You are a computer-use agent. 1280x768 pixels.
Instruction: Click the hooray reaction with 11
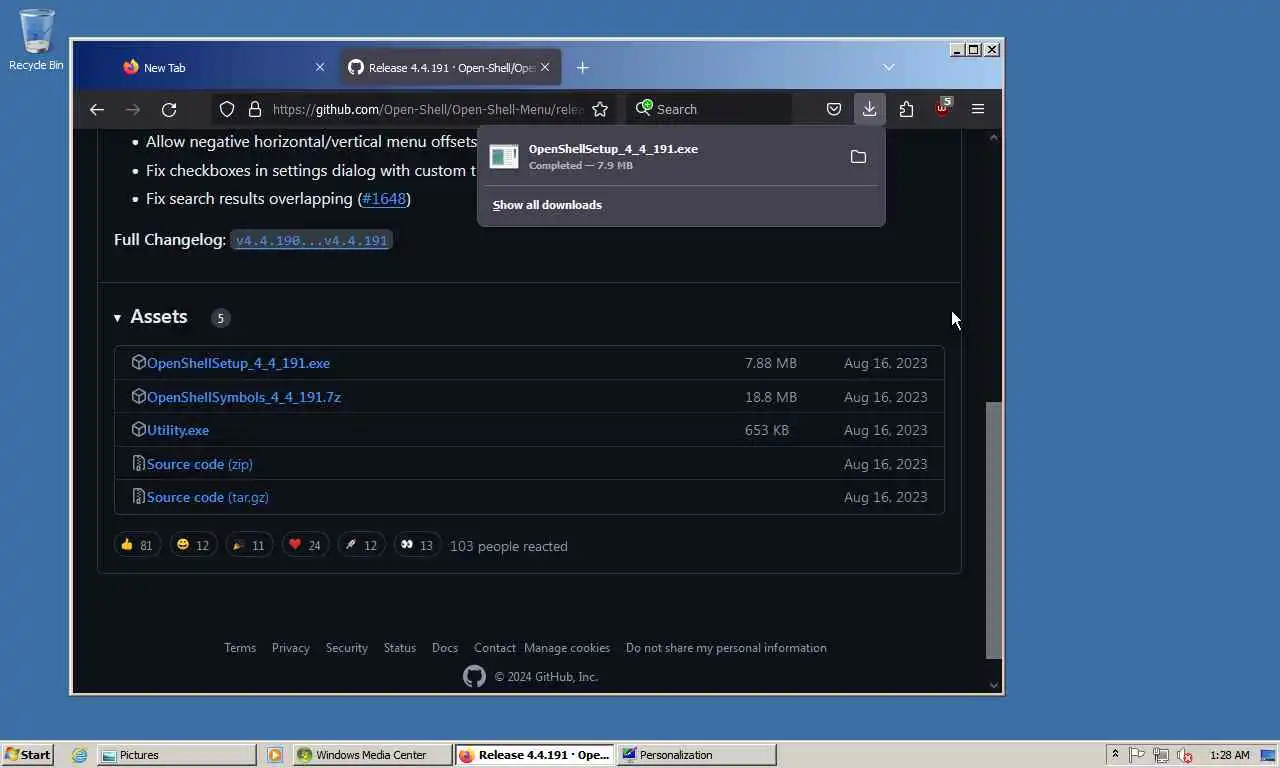249,545
